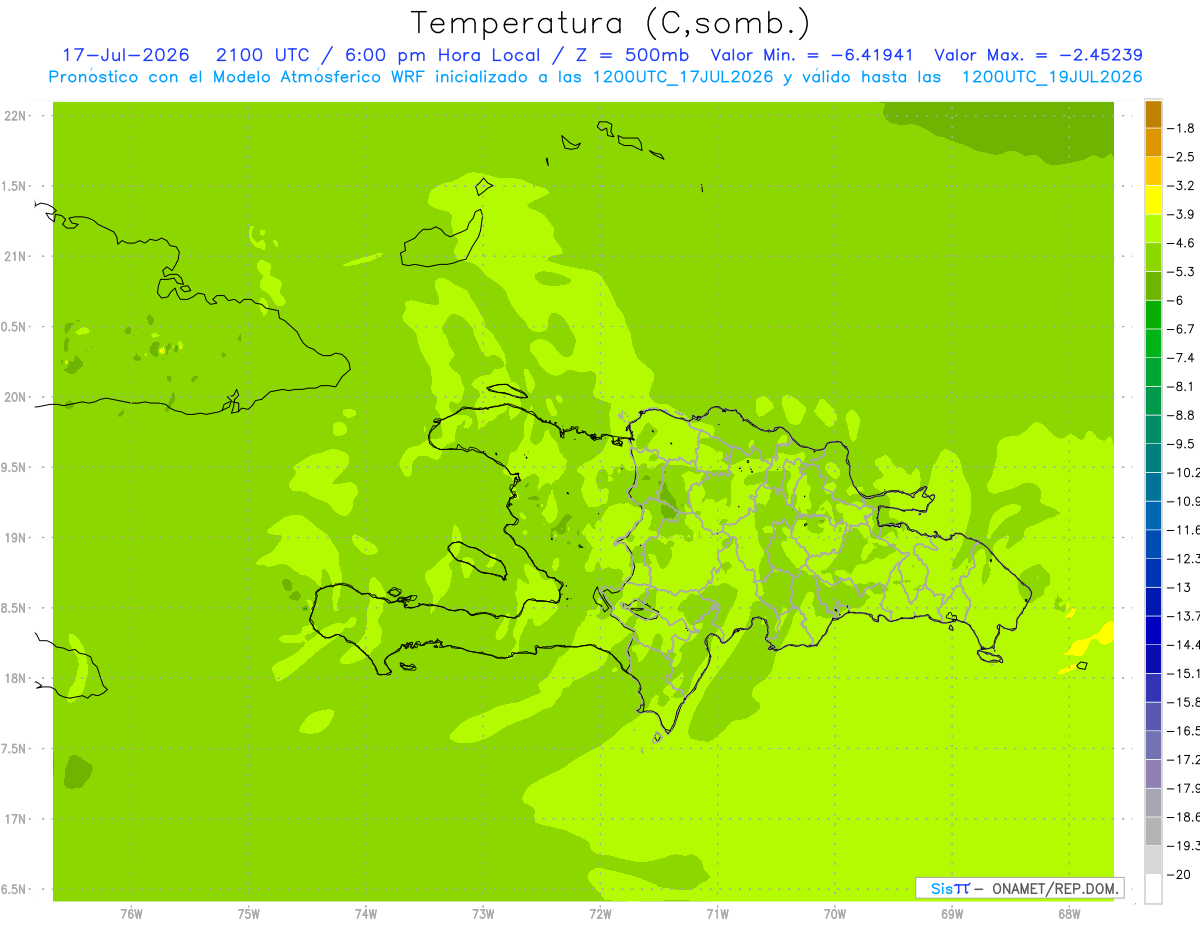Screen dimensions: 1200x927
Task: Click the 'Temperatura (C,somb.)' chart title
Action: [611, 23]
